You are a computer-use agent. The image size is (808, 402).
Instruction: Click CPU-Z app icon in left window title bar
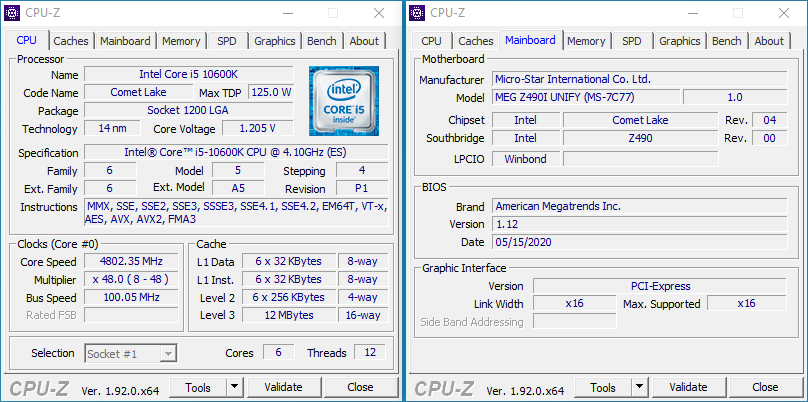14,12
